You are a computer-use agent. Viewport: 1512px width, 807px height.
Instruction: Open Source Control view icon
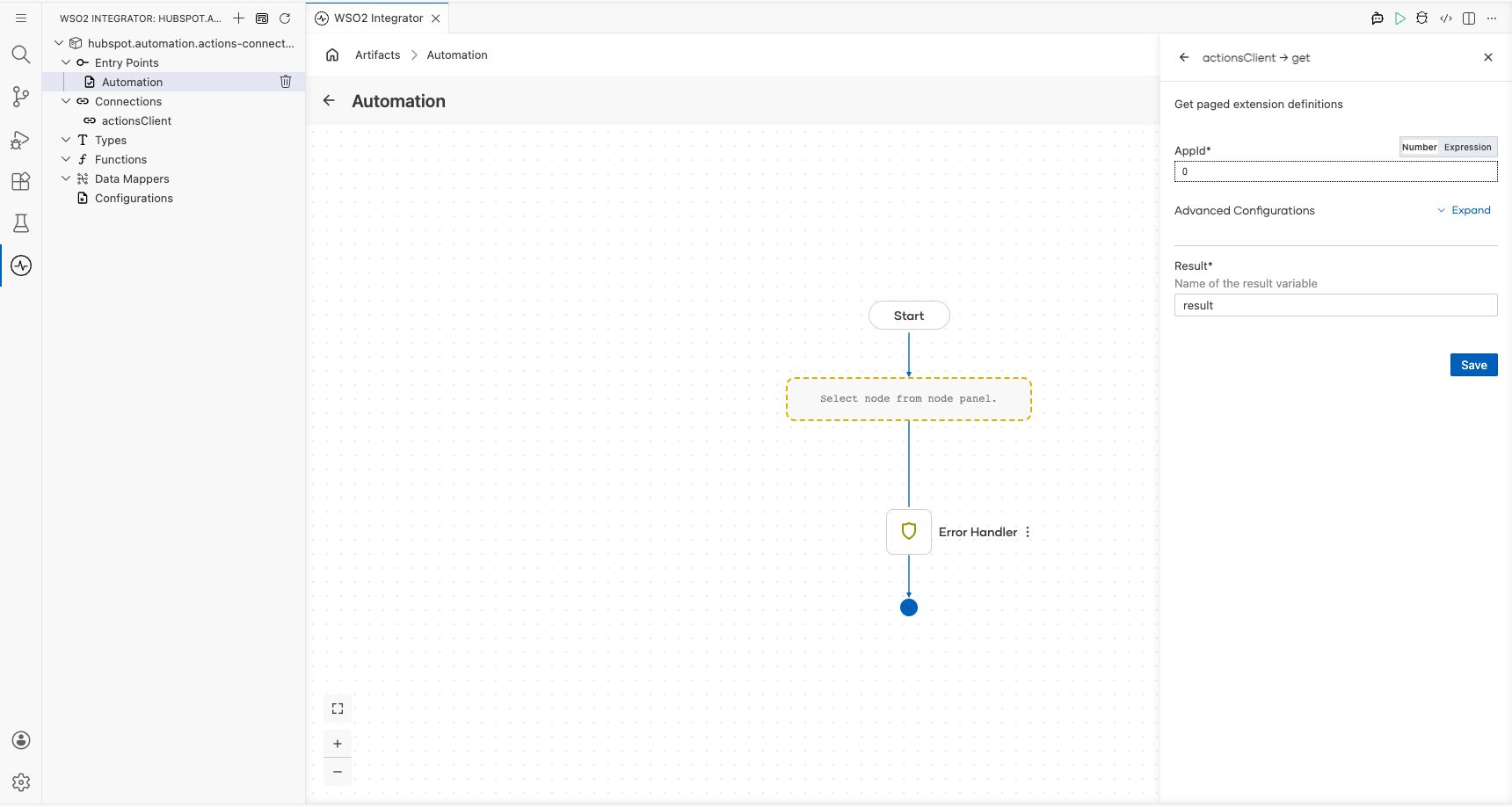(x=21, y=97)
